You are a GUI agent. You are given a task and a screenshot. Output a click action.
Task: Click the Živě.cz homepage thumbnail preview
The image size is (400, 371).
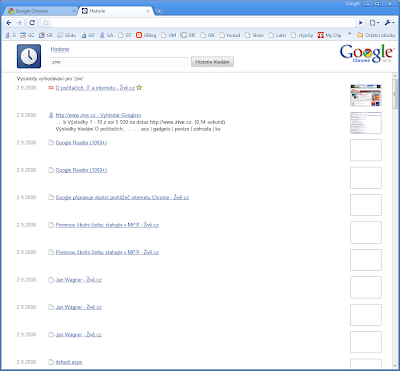(366, 95)
